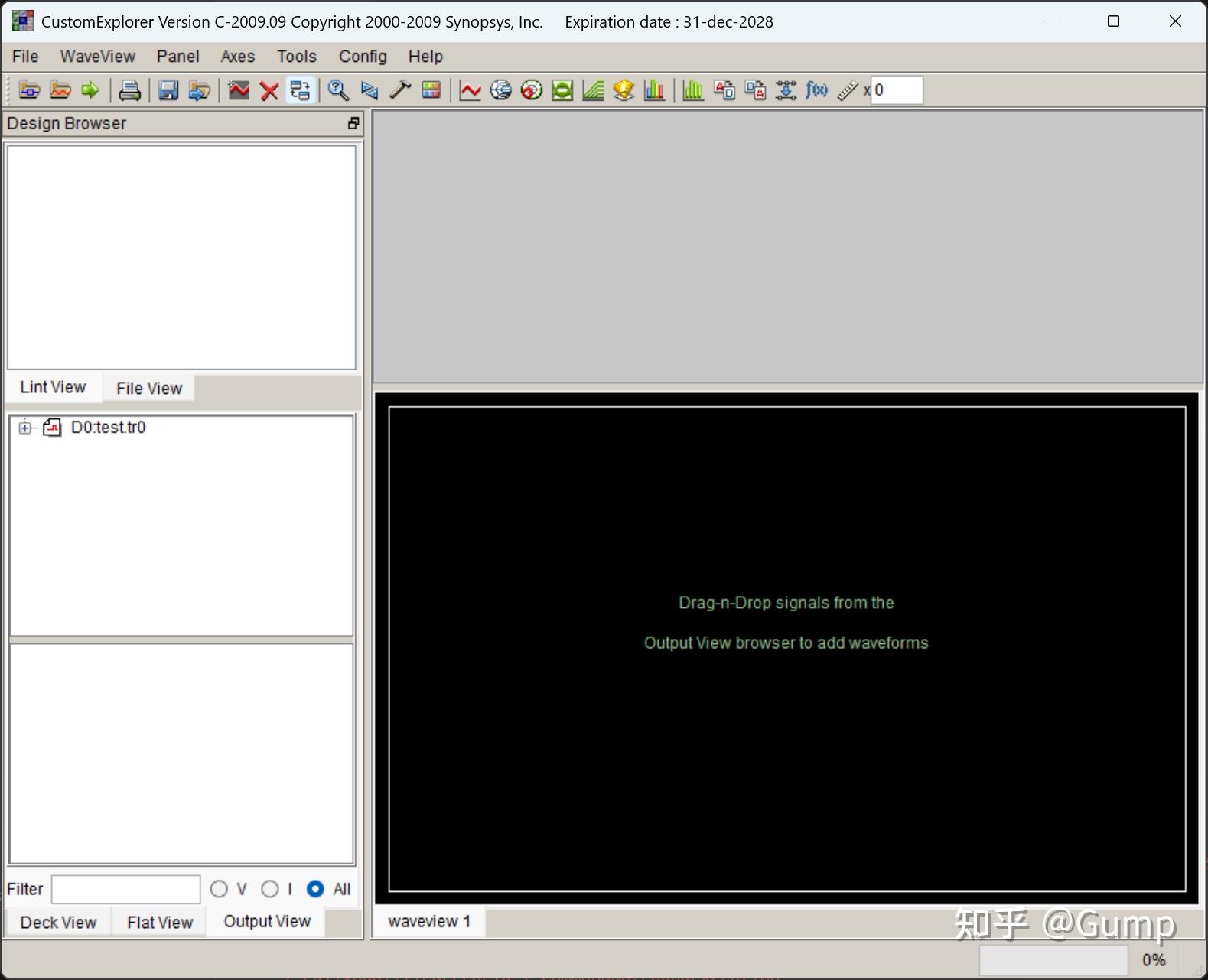Undock the Design Browser panel
1208x980 pixels.
click(353, 123)
